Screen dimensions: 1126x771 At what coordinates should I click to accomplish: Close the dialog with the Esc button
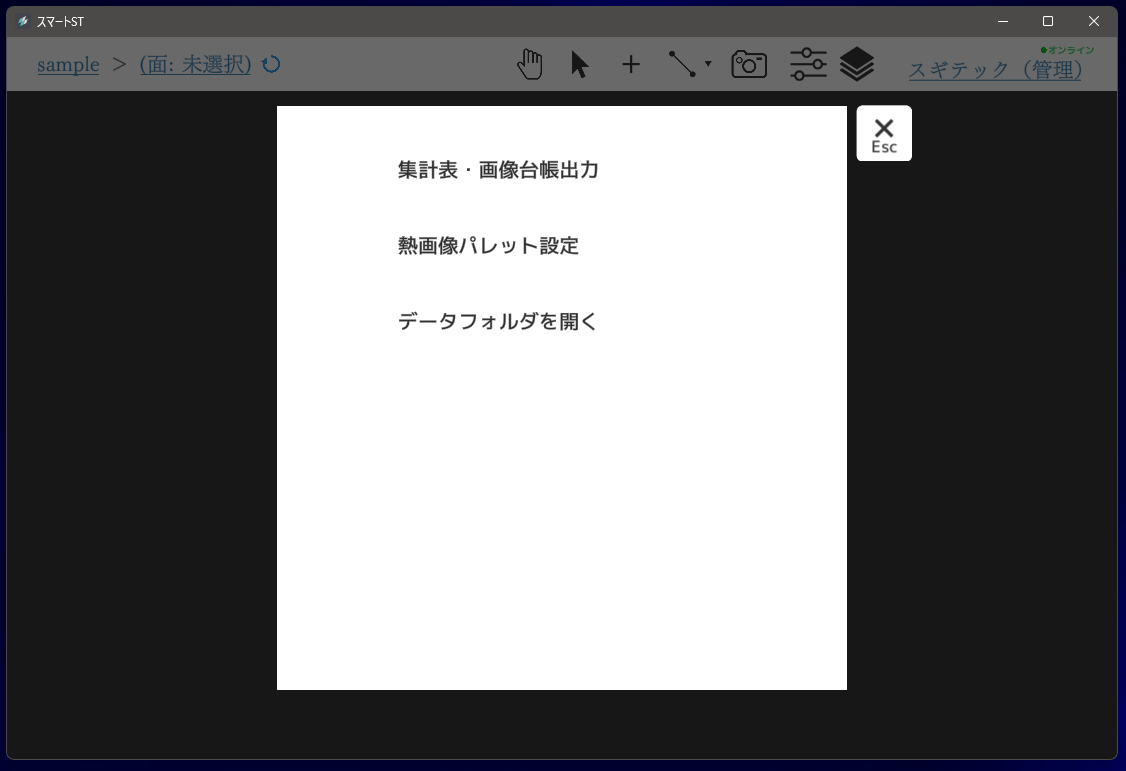884,133
